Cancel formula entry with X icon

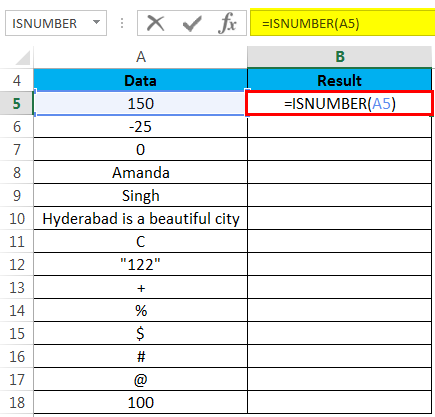tap(156, 23)
